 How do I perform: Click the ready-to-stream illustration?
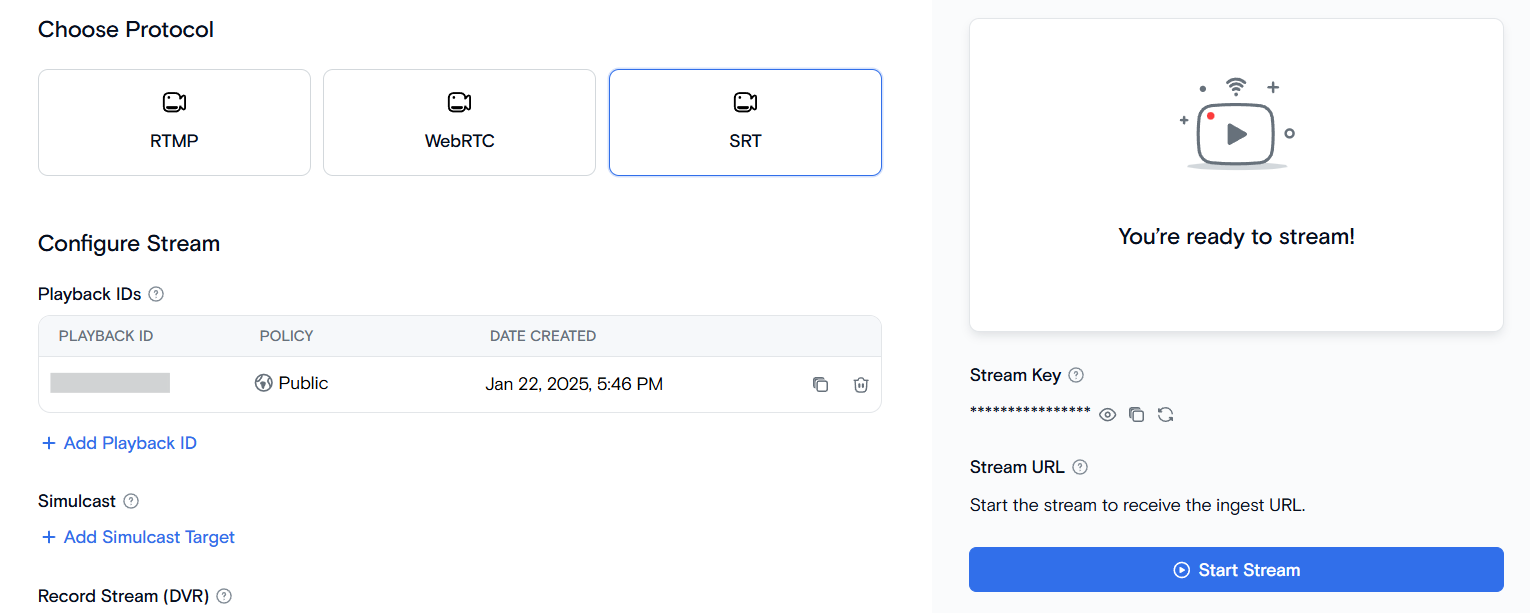coord(1237,123)
